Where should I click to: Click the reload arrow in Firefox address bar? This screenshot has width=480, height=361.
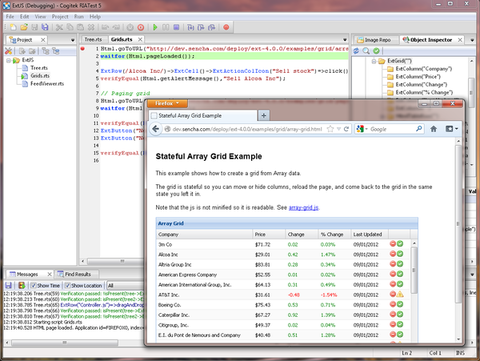coord(346,129)
